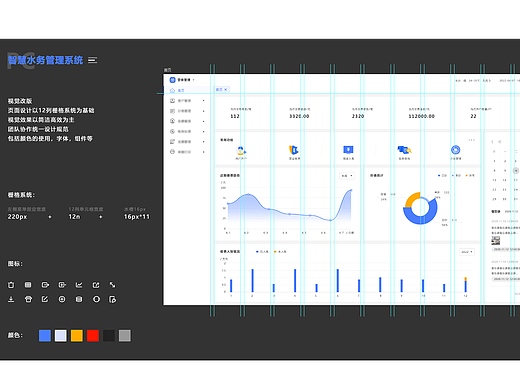
Task: Select the orange color swatch
Action: (77, 335)
